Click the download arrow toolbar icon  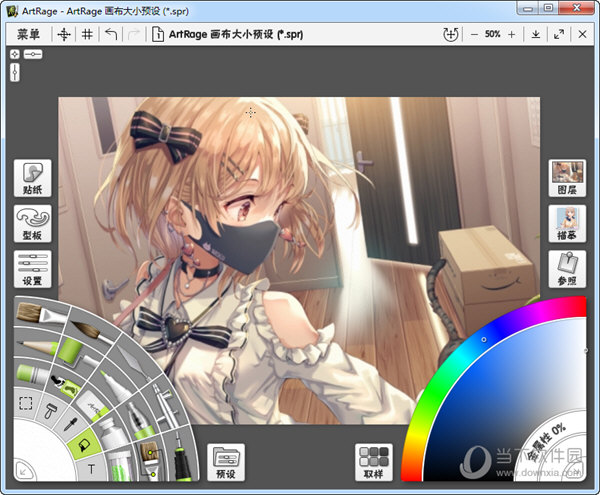pyautogui.click(x=536, y=34)
